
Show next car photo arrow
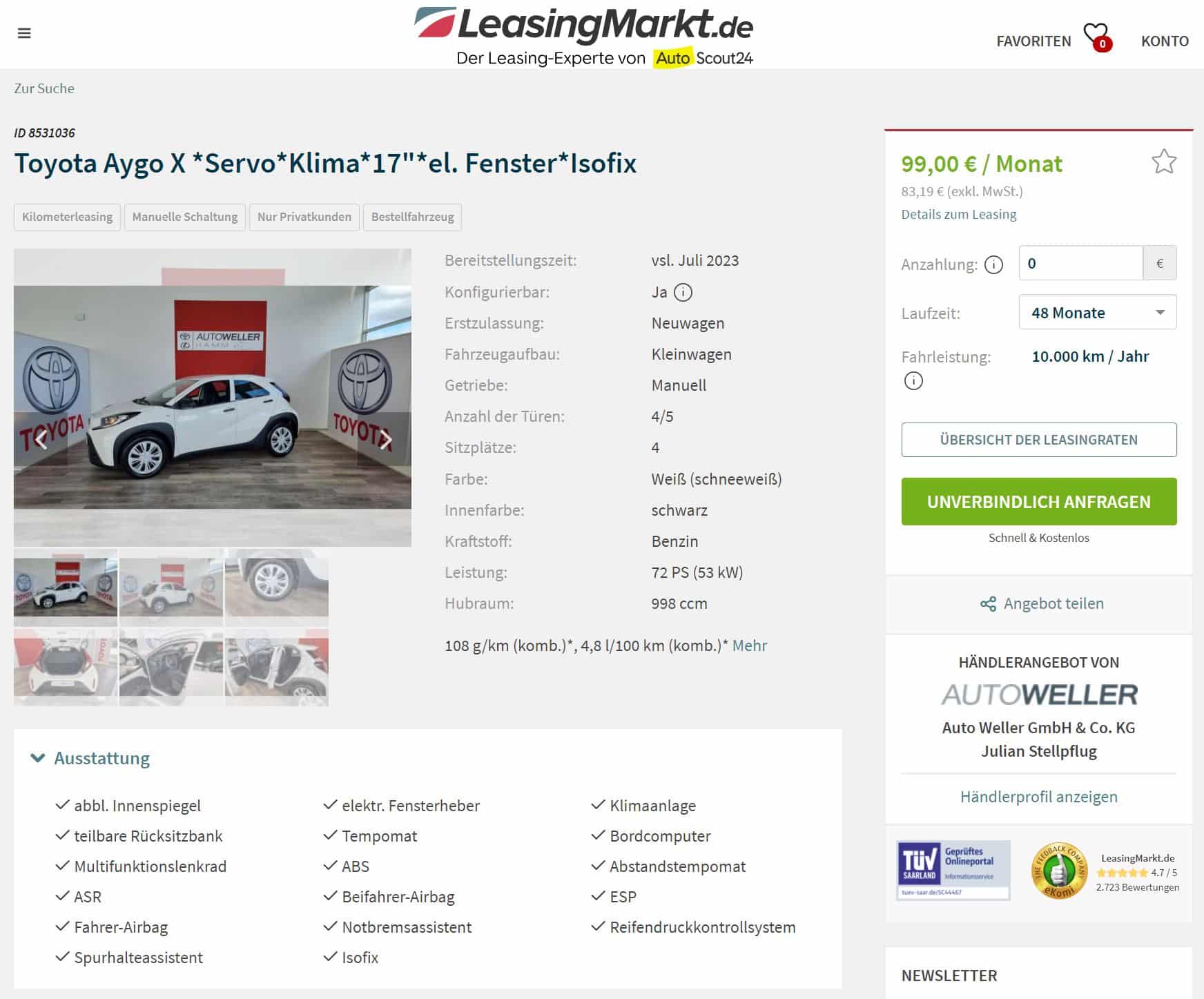click(385, 439)
